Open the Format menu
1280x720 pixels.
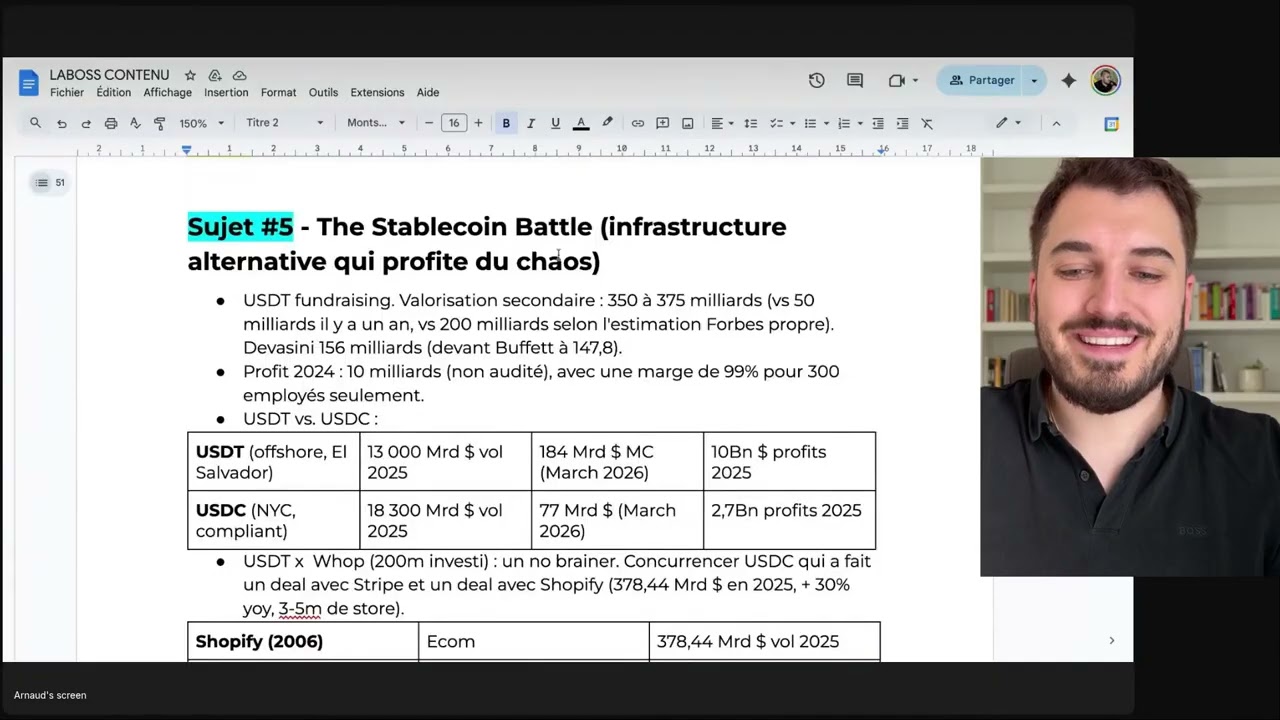(278, 92)
